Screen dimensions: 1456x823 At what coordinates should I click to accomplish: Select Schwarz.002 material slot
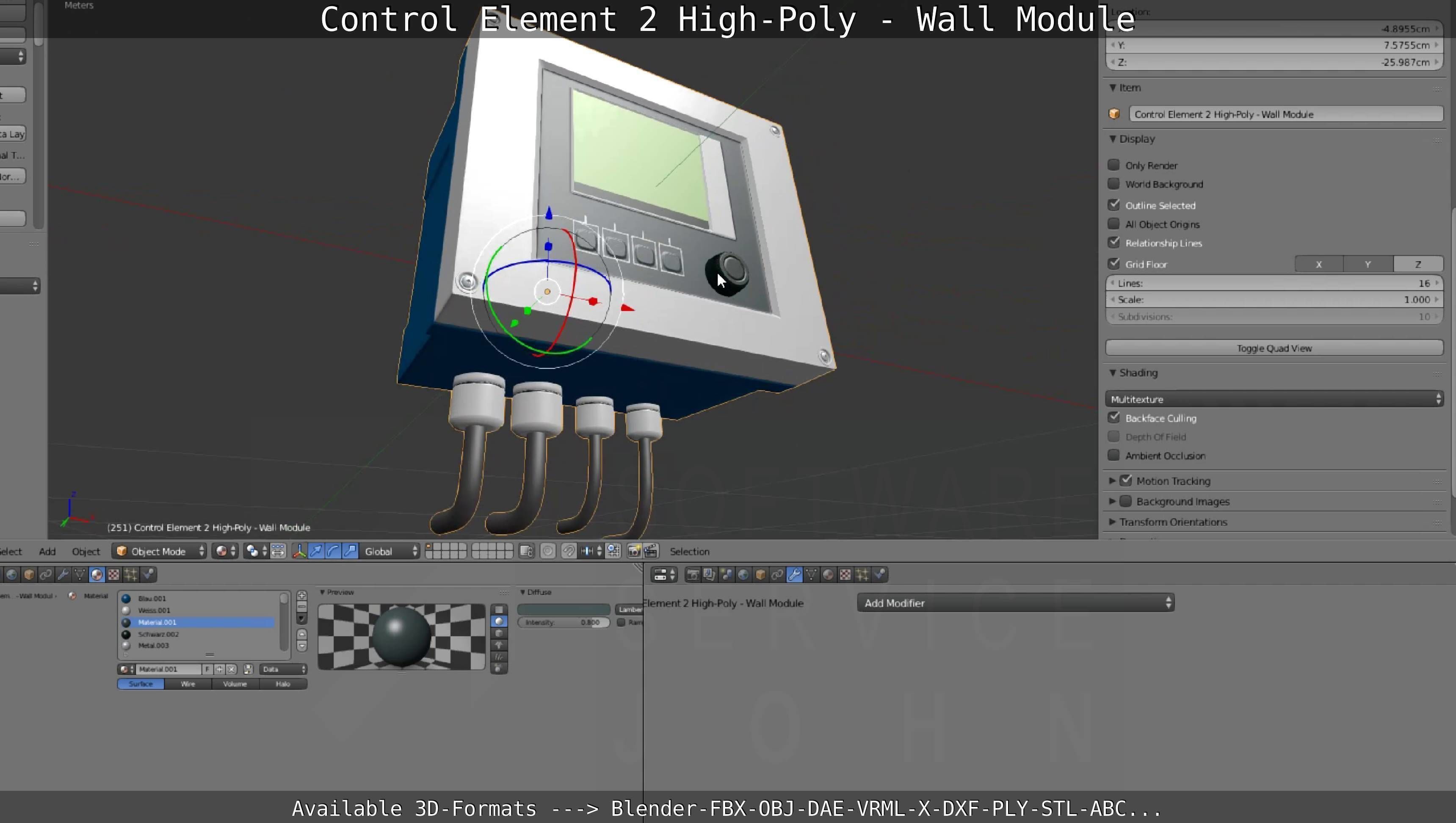pyautogui.click(x=198, y=634)
